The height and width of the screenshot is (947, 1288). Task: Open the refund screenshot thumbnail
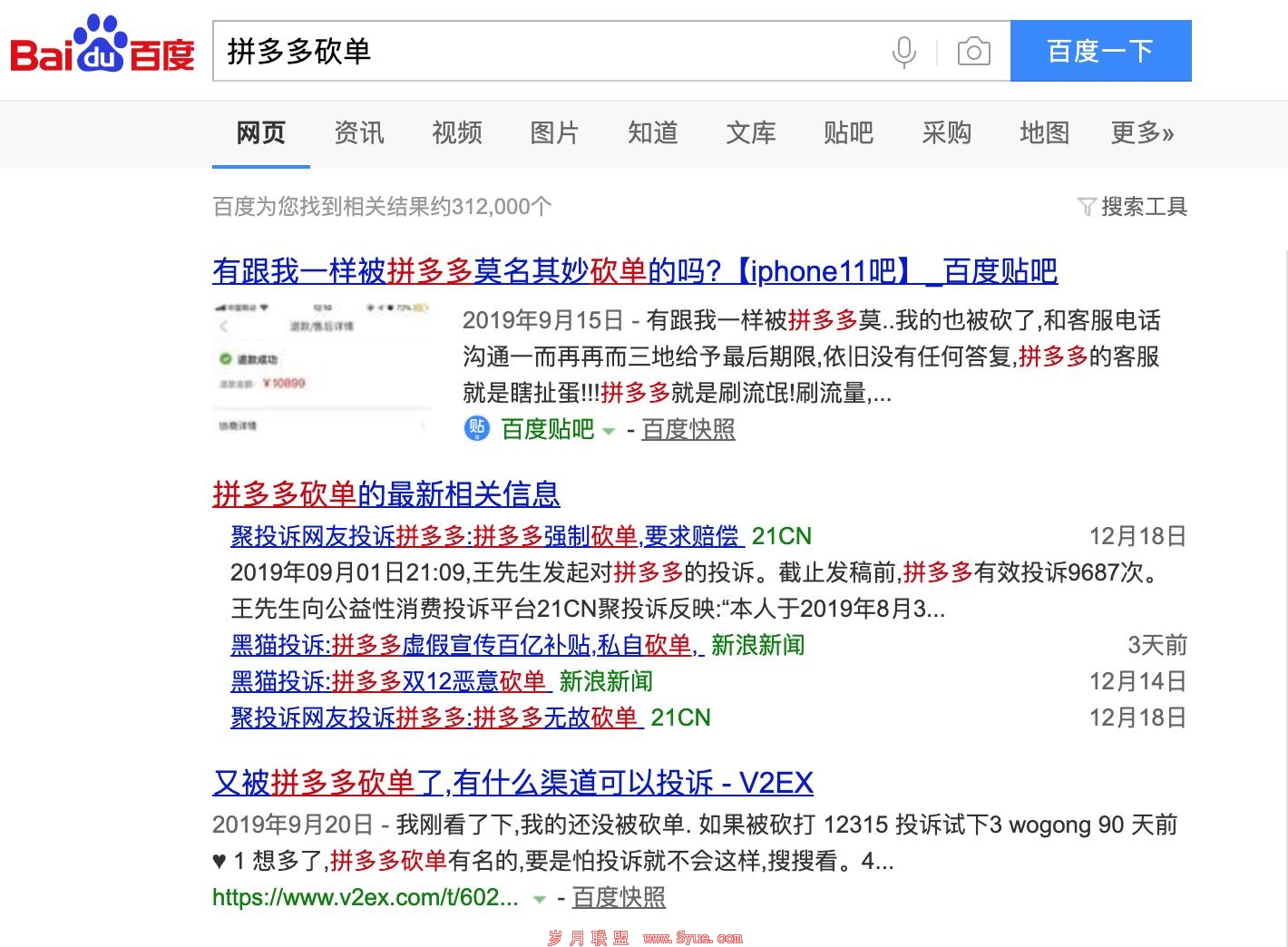click(x=323, y=371)
